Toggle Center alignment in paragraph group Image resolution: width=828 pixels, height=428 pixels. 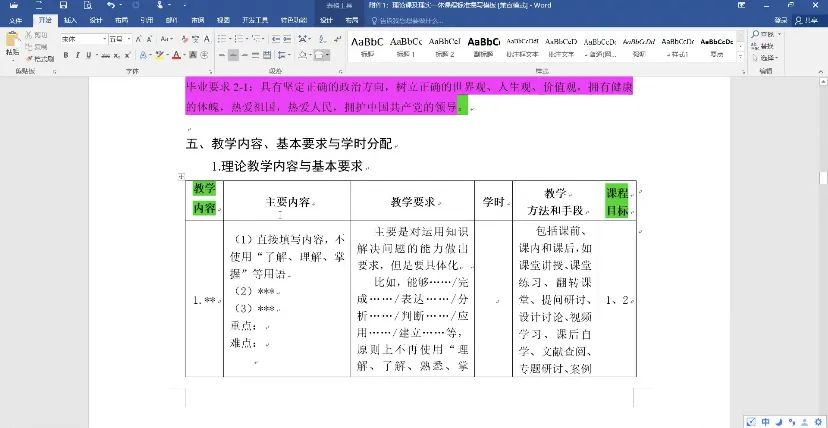(233, 55)
